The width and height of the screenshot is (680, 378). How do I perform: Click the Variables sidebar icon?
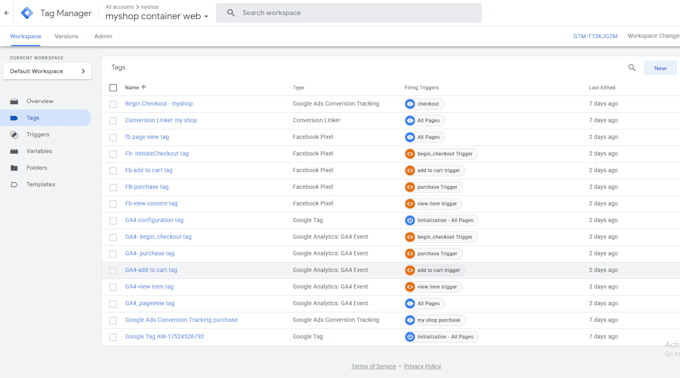click(14, 151)
